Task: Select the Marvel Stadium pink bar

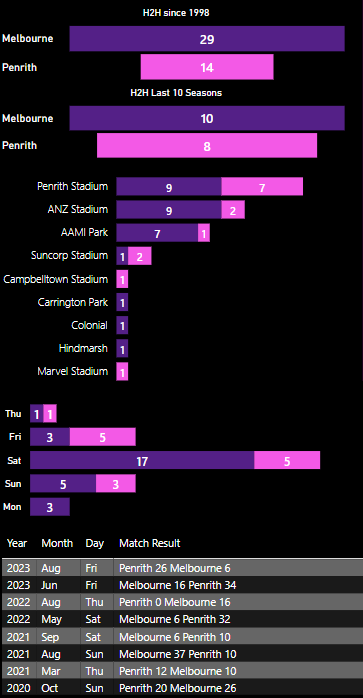Action: pyautogui.click(x=122, y=371)
